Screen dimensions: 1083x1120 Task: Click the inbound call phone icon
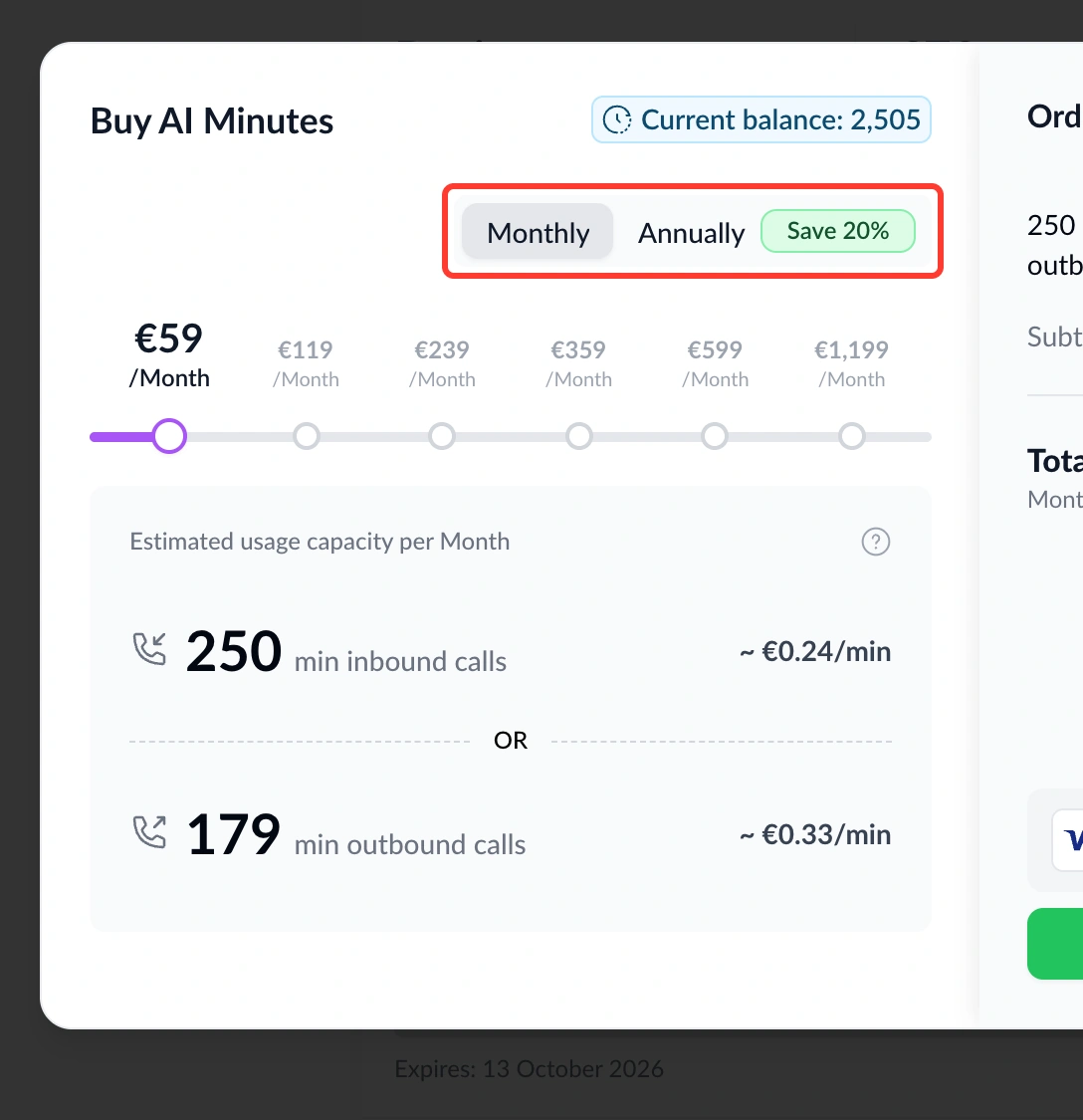point(150,649)
